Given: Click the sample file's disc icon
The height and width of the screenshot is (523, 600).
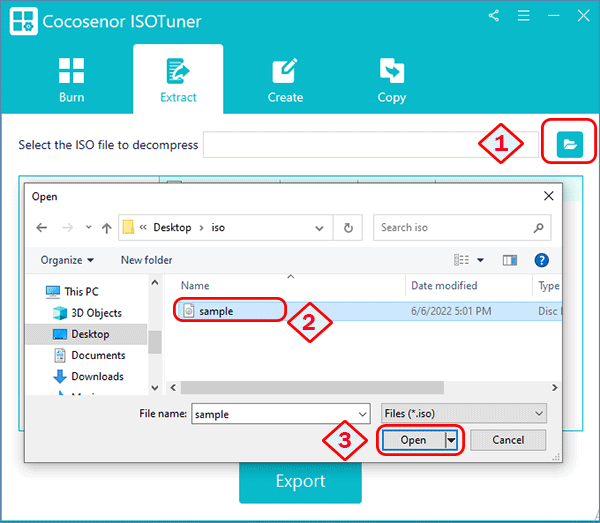Looking at the screenshot, I should (189, 310).
